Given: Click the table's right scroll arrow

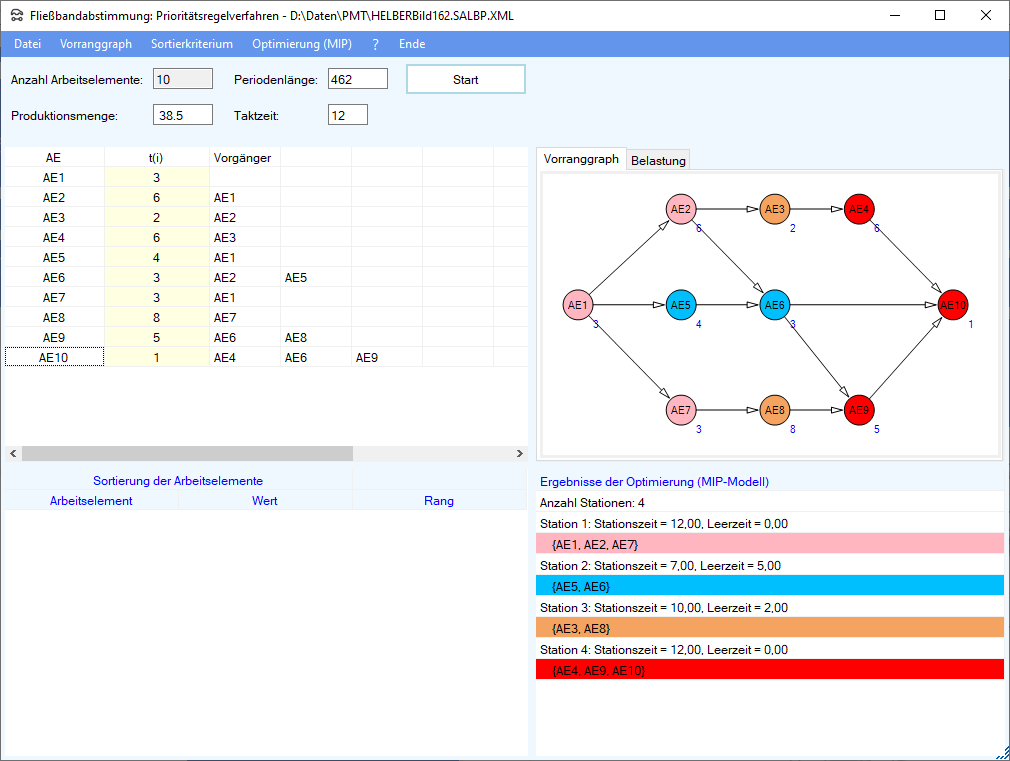Looking at the screenshot, I should (x=519, y=454).
